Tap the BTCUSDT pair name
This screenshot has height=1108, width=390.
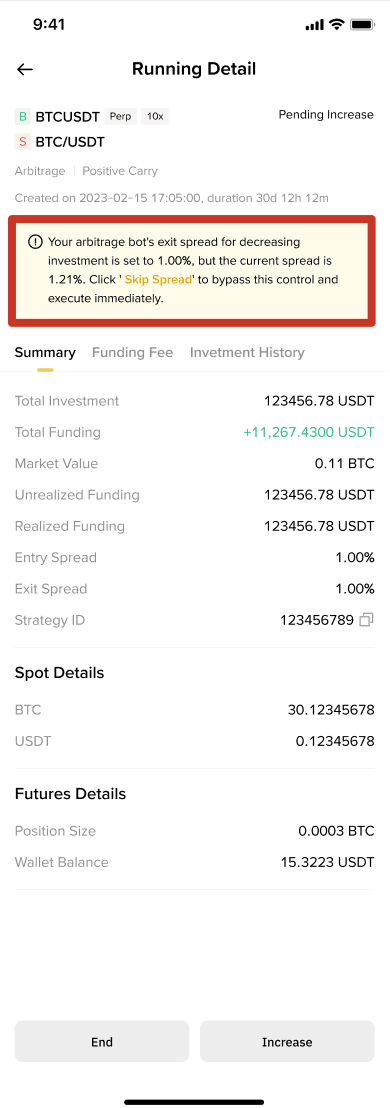67,117
